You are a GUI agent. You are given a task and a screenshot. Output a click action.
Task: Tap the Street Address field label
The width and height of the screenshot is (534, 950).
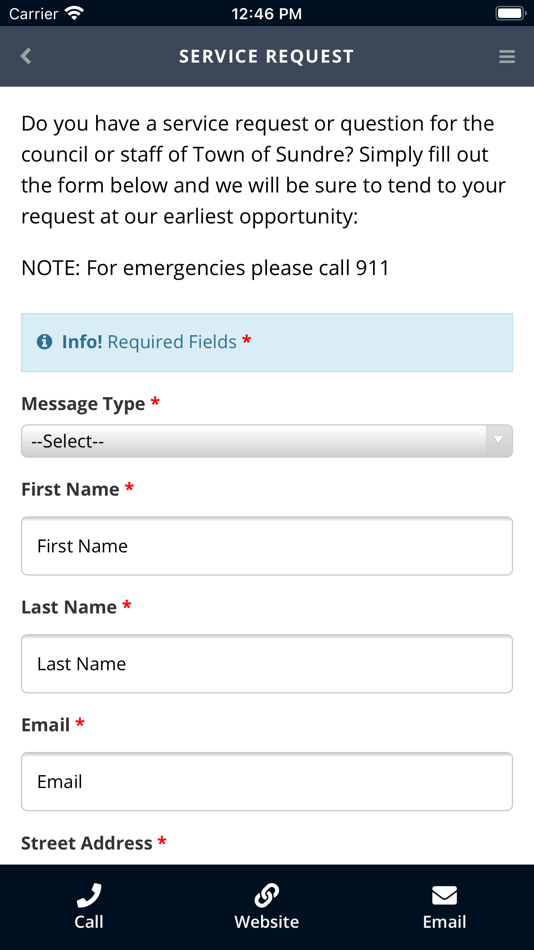pos(87,843)
